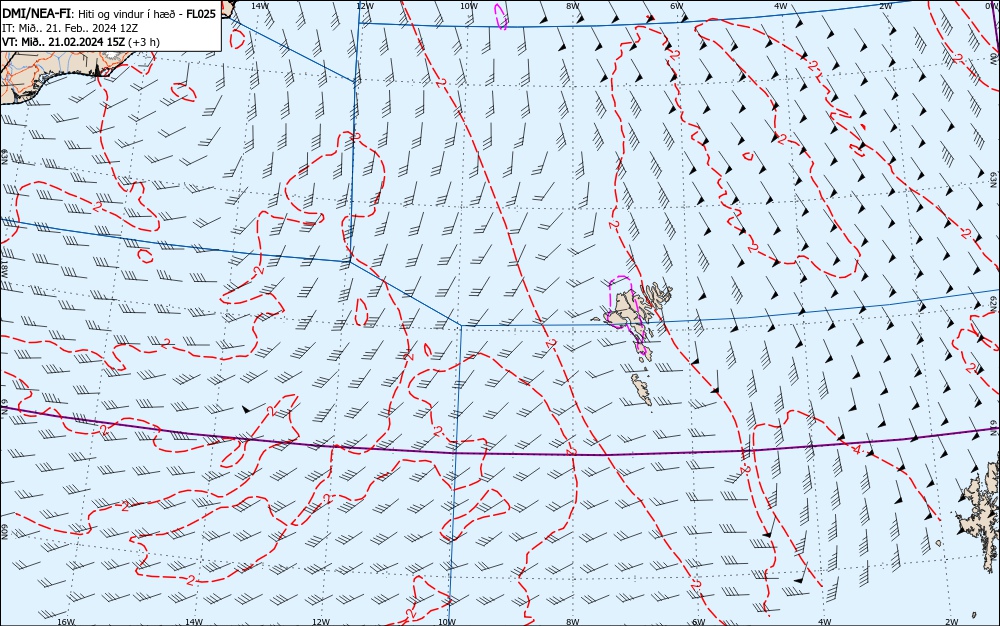
Task: Click the 2W longitude label on the bottom edge
Action: 951,622
